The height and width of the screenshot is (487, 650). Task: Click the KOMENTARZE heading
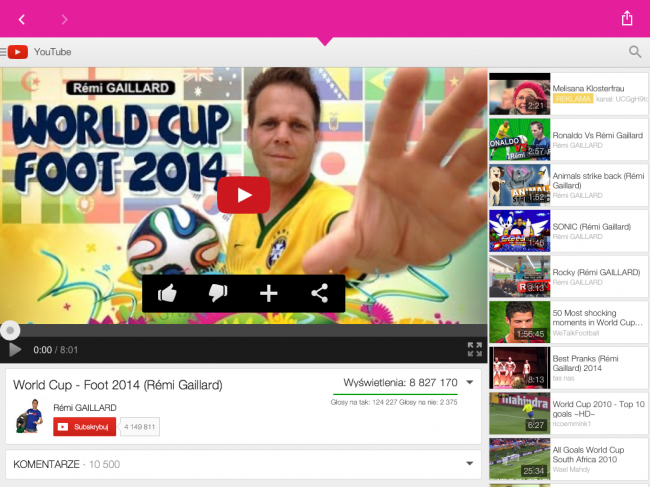coord(46,464)
